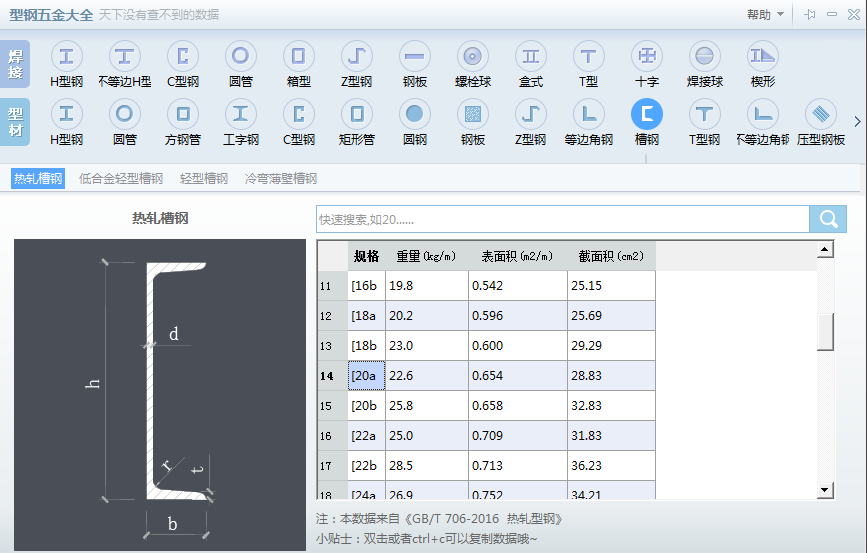867x553 pixels.
Task: Select the [18b specification cell
Action: [367, 346]
